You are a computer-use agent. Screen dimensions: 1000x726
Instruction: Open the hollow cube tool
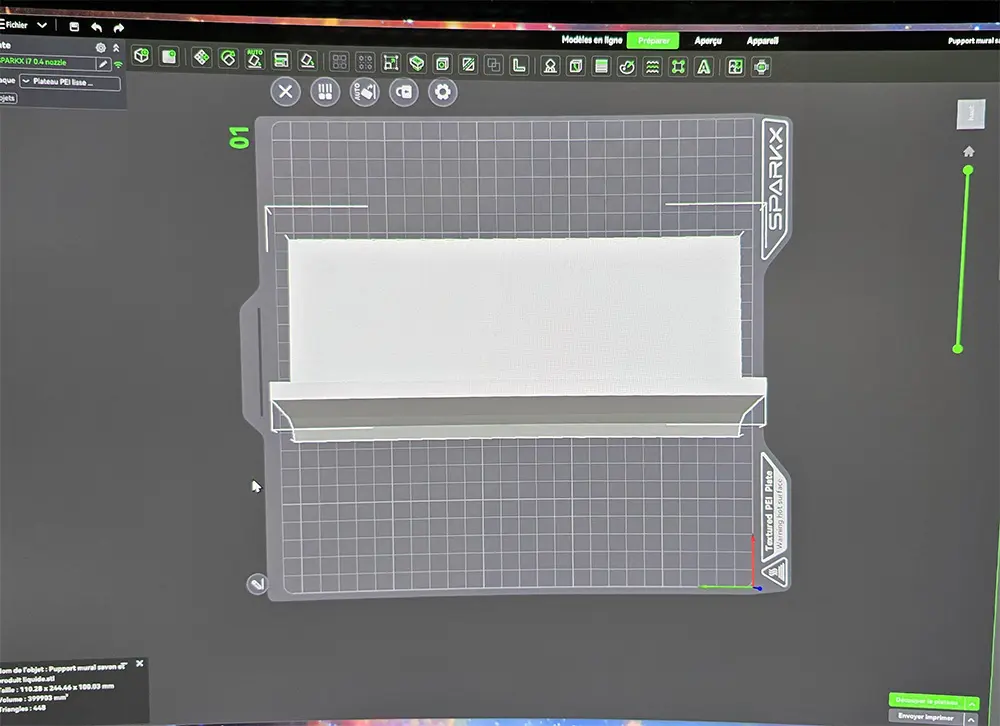442,64
